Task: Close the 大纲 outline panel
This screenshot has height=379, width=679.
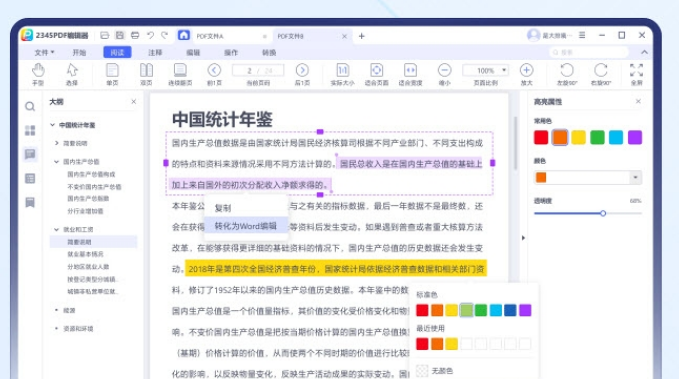Action: coord(133,101)
